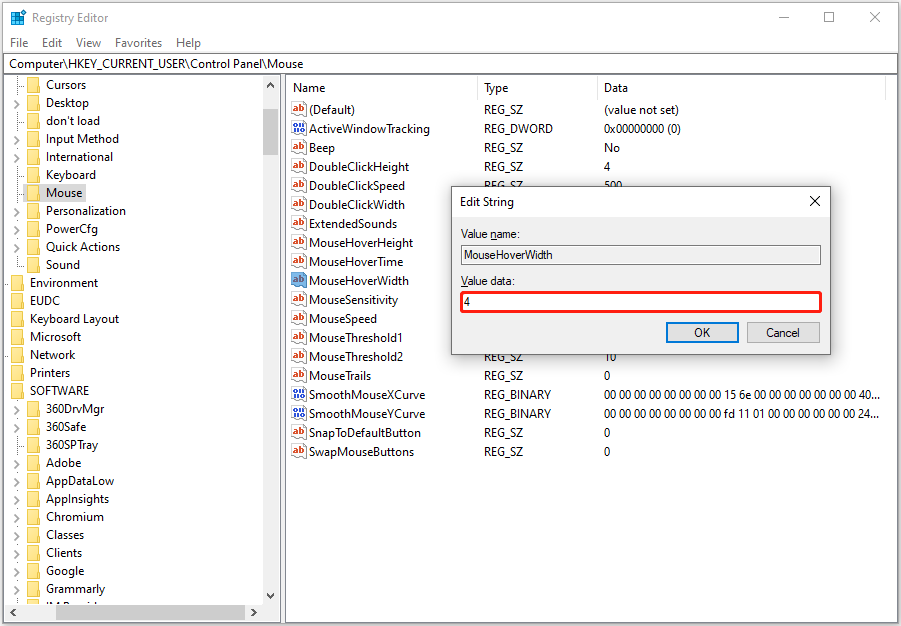Open the Favorites menu
901x626 pixels.
coord(138,43)
